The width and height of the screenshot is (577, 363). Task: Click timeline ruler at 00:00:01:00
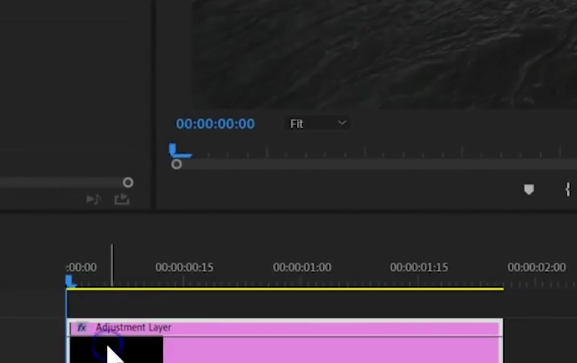point(302,267)
